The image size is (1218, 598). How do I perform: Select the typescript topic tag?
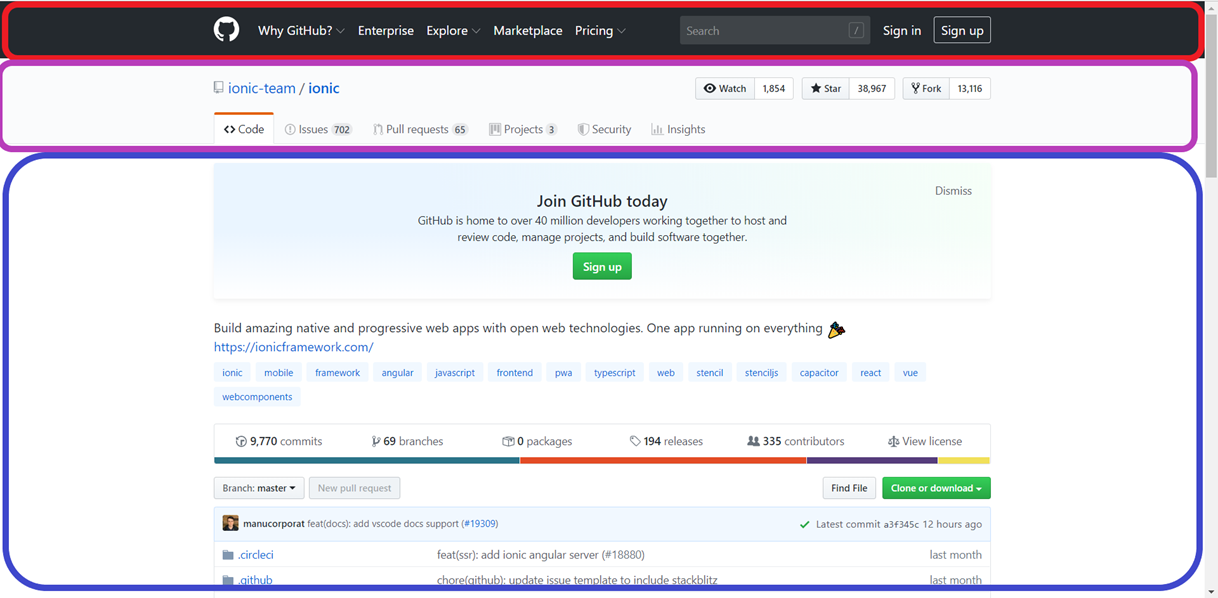pos(615,373)
